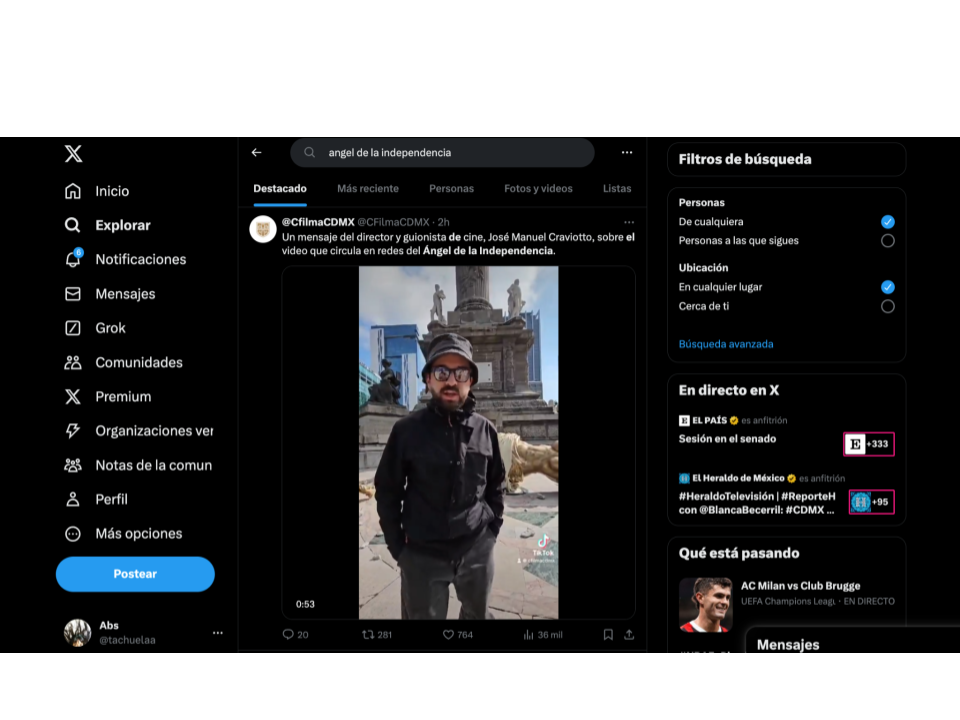The height and width of the screenshot is (720, 960).
Task: Select 'De cualquiera' people filter
Action: 887,222
